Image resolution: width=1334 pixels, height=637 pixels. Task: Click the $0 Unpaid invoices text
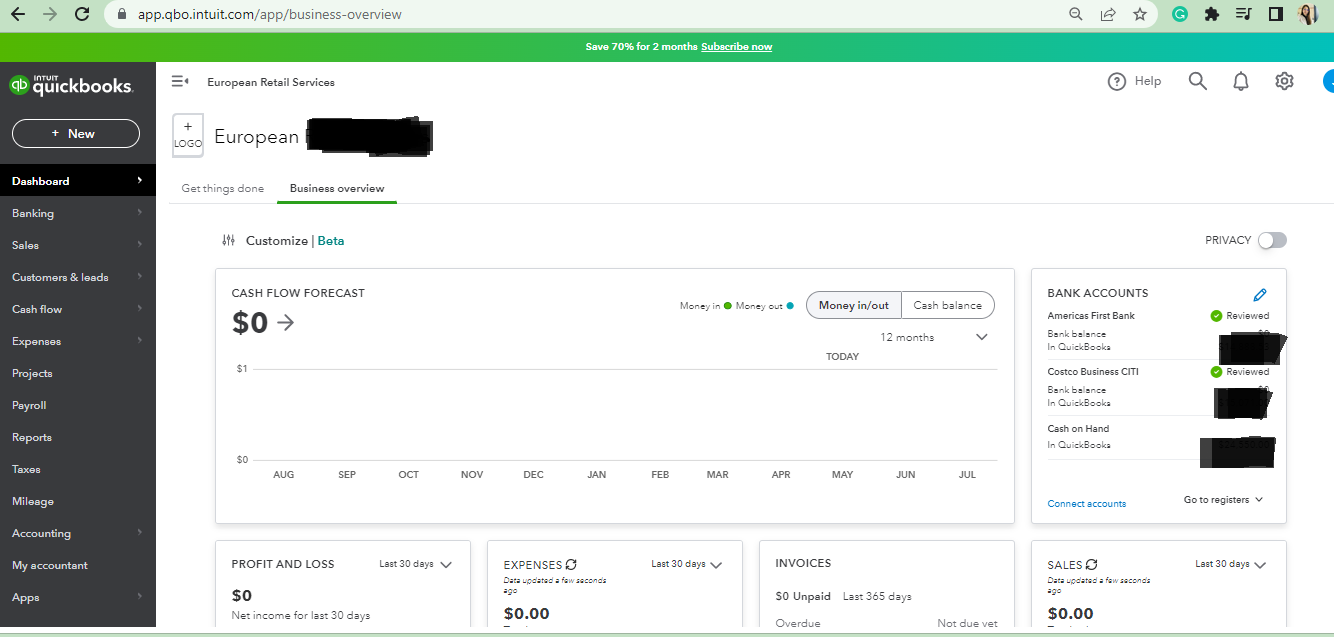point(803,596)
